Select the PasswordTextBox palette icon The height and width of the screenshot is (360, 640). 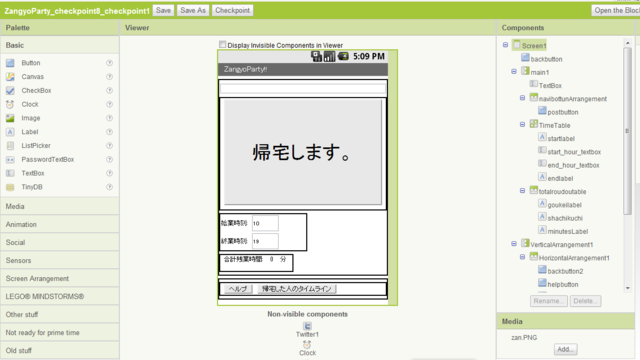(10, 160)
